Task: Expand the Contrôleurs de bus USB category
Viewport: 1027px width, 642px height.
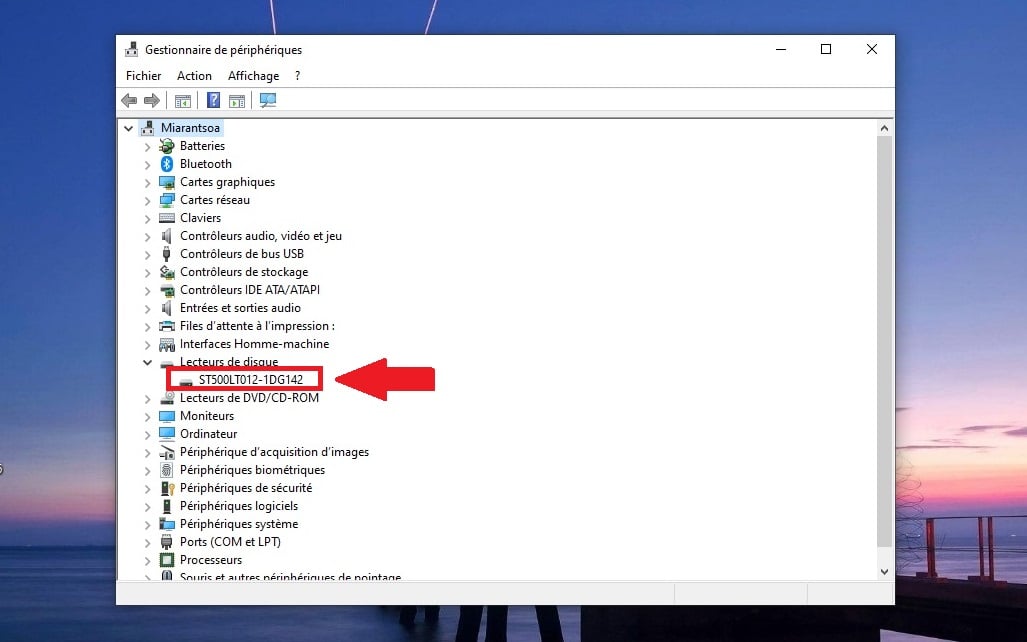Action: pyautogui.click(x=147, y=253)
